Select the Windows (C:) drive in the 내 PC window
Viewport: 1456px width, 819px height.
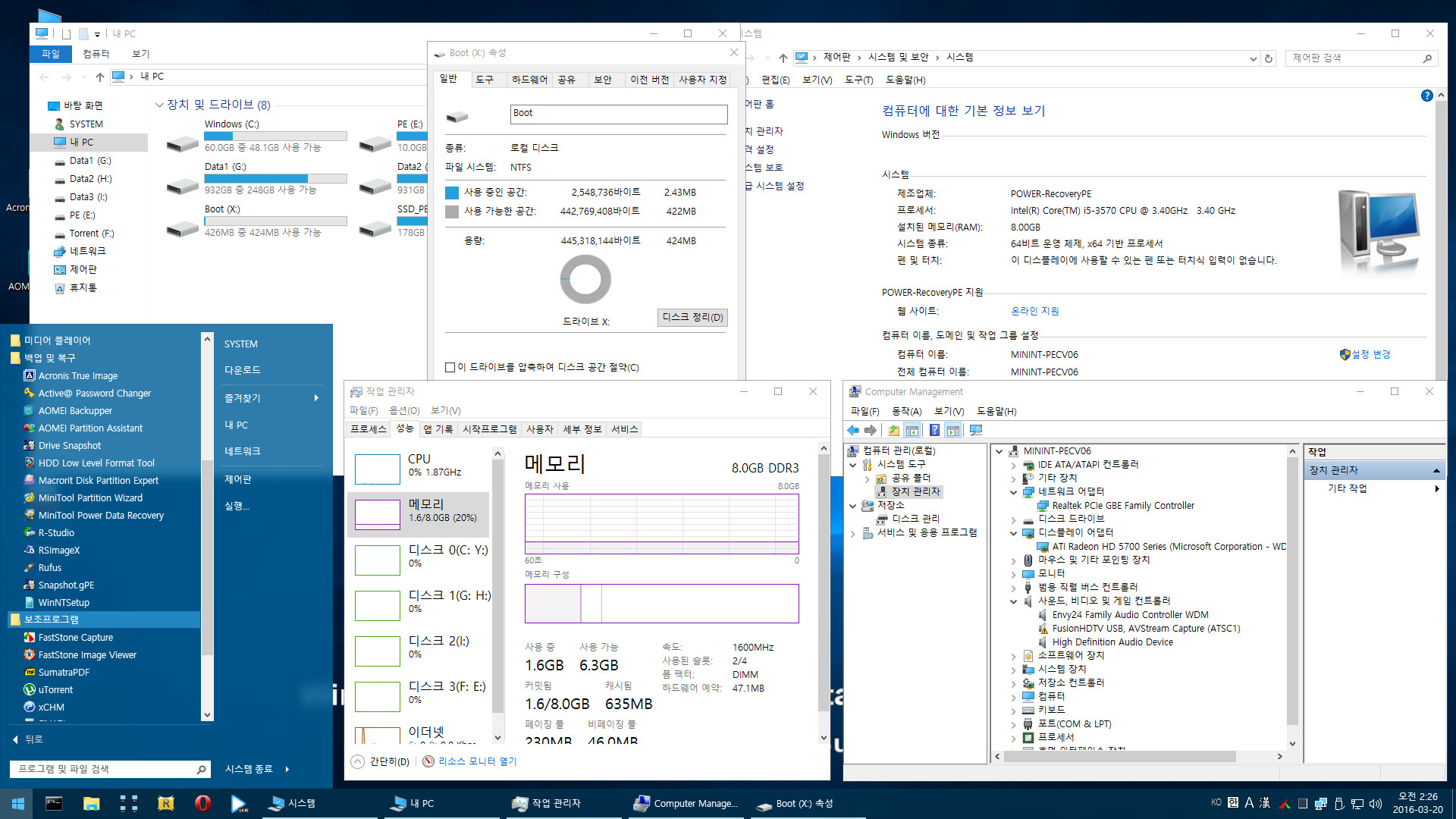[256, 136]
